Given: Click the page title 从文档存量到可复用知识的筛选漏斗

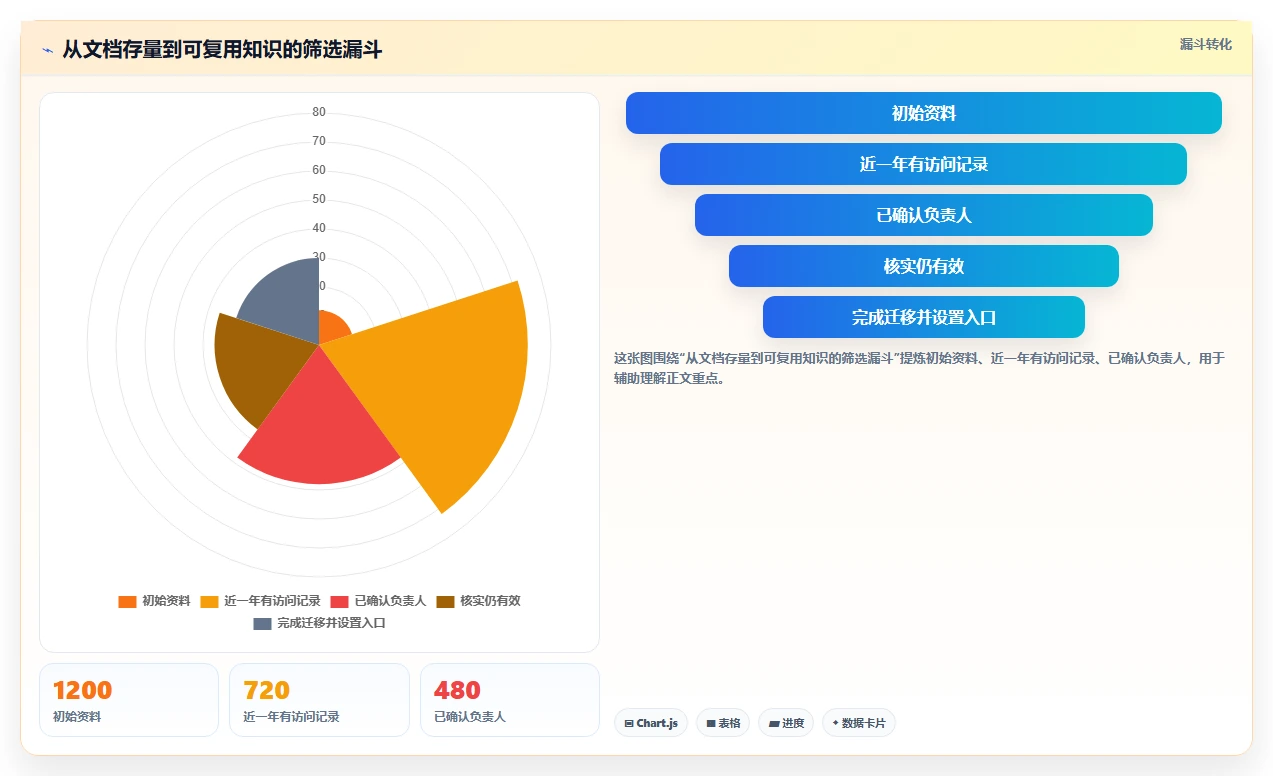Looking at the screenshot, I should click(x=222, y=50).
